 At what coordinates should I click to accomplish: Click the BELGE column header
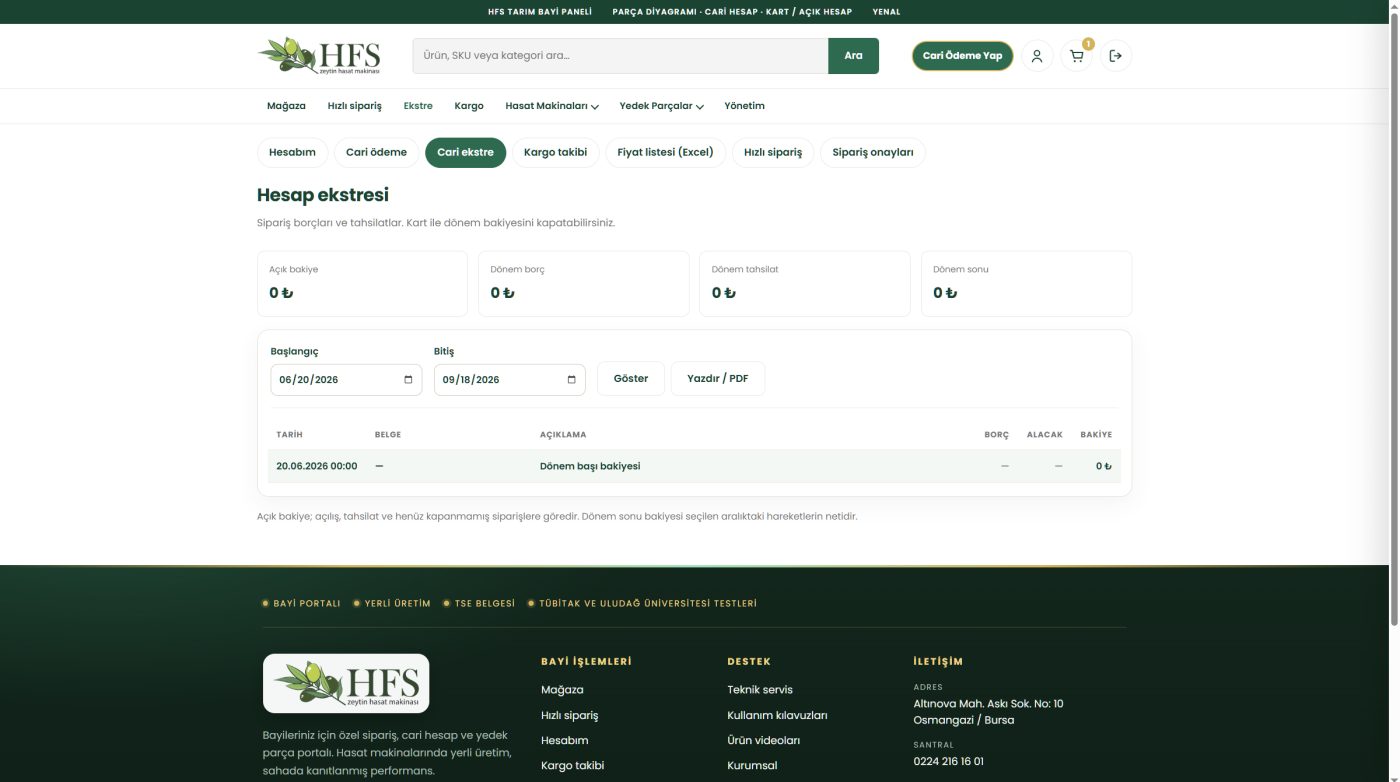tap(388, 435)
